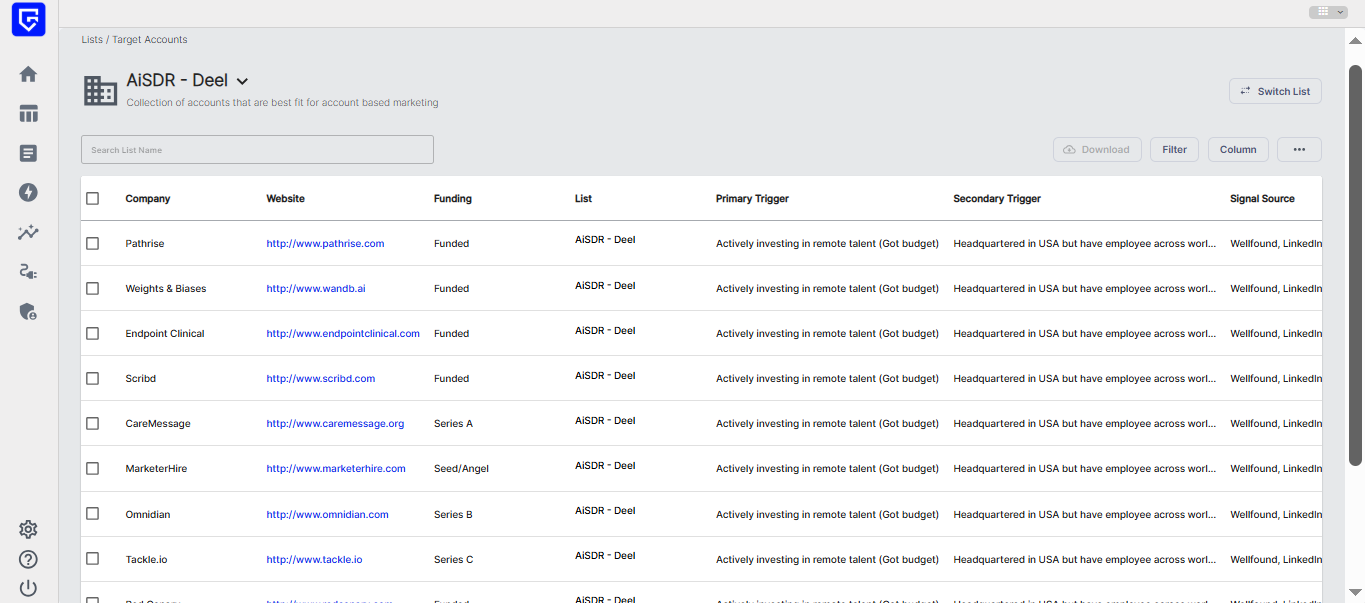Open the help question mark icon
The width and height of the screenshot is (1365, 603).
[28, 559]
